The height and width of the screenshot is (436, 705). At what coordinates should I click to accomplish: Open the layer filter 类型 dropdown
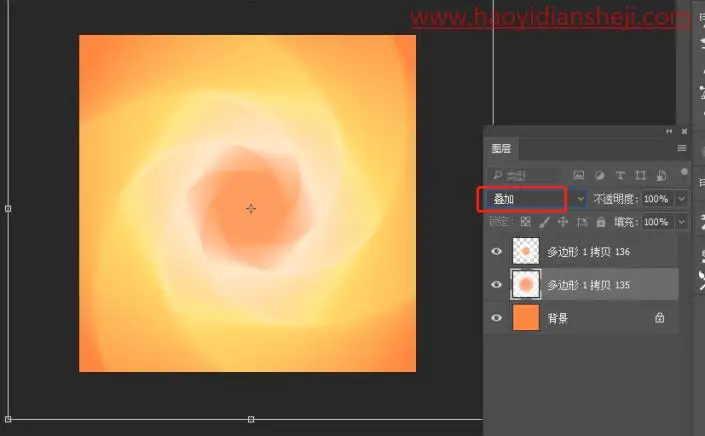tap(524, 175)
